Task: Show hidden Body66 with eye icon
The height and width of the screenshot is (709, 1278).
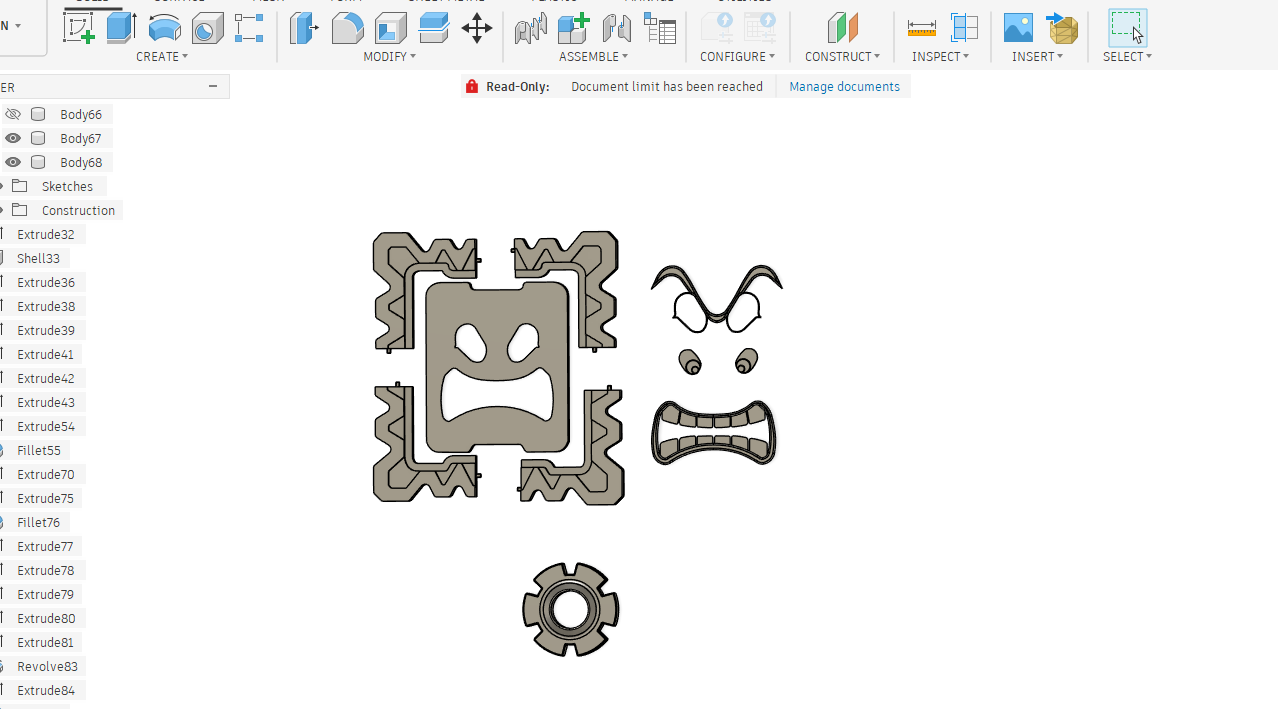Action: pos(13,114)
